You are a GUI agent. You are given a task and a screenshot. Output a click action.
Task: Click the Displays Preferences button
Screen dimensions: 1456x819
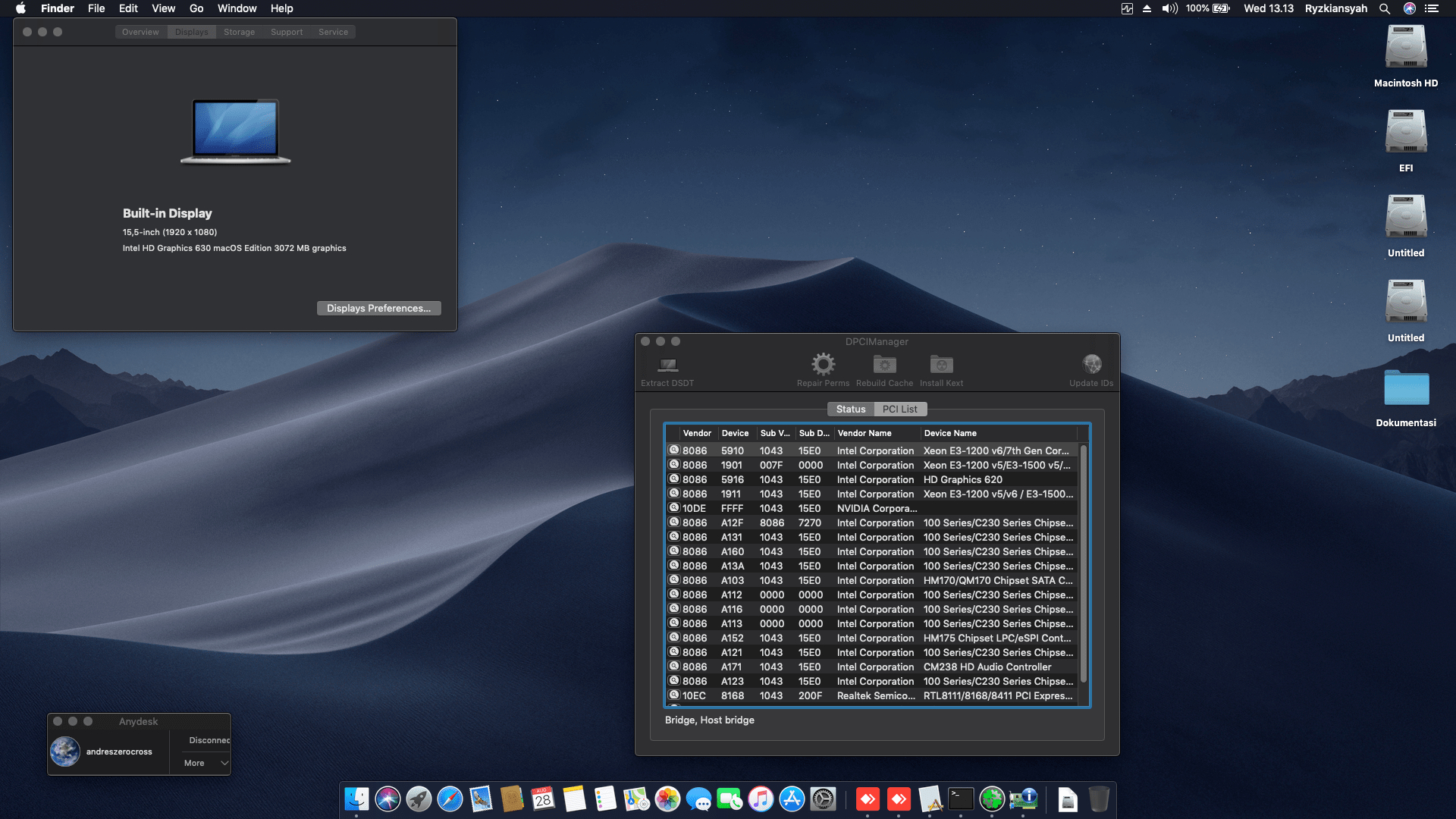(x=378, y=308)
